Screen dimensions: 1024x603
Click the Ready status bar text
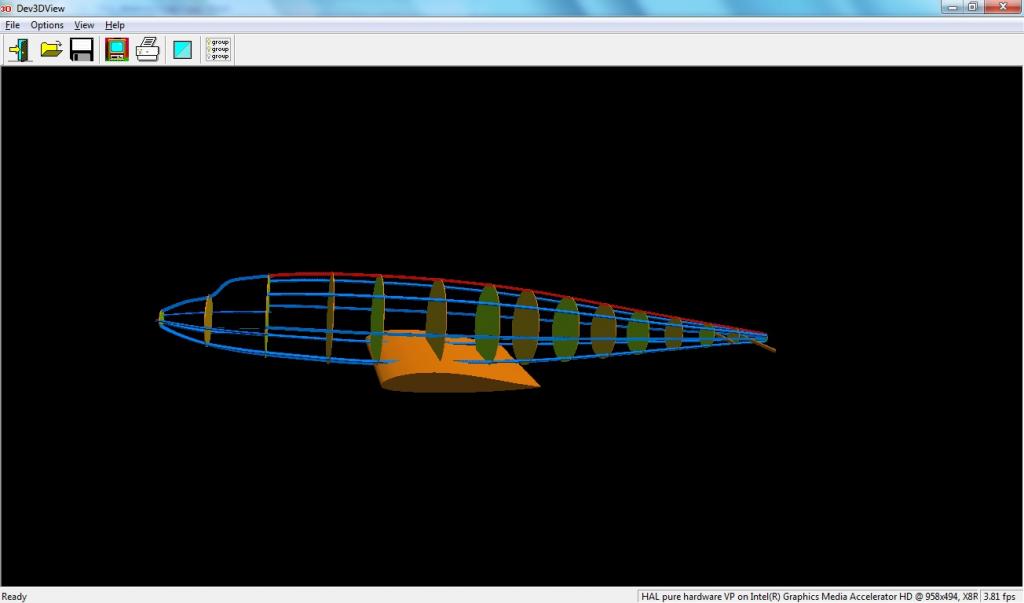(15, 596)
